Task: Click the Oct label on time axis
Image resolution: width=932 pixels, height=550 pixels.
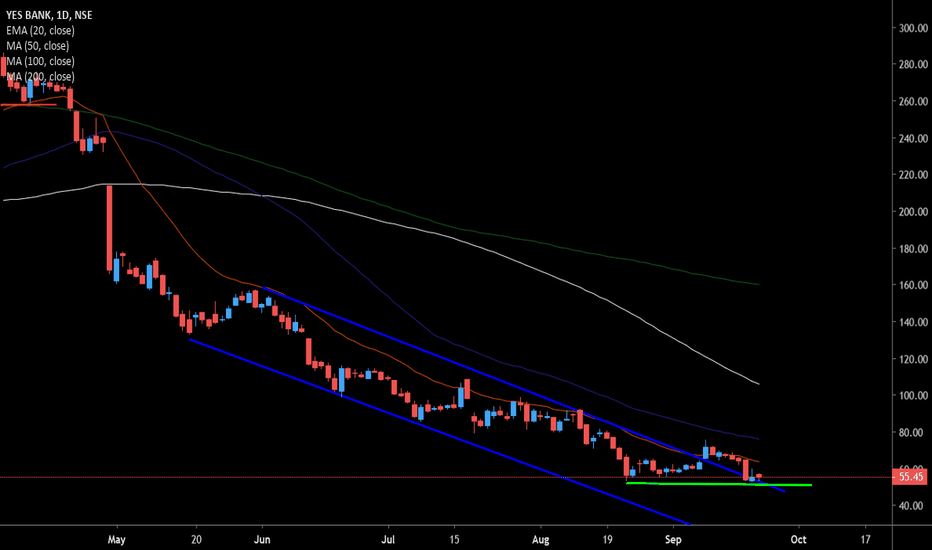Action: 798,540
